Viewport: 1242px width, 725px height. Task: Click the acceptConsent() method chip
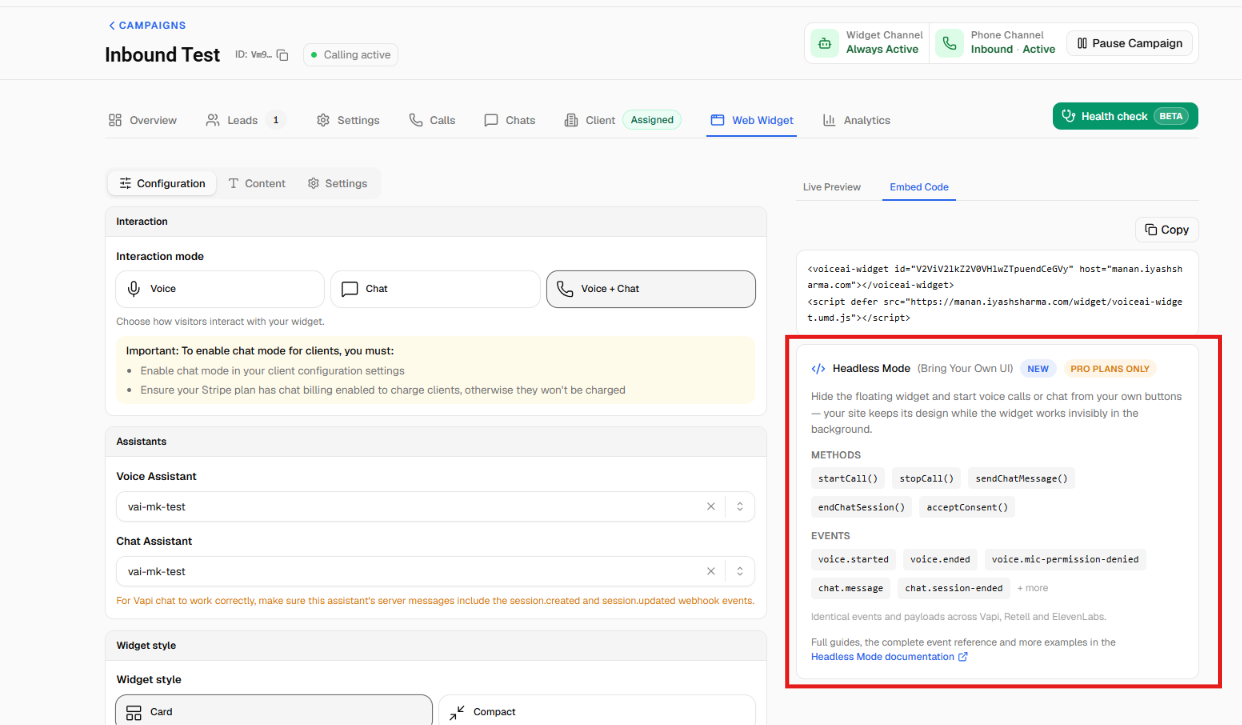click(967, 507)
